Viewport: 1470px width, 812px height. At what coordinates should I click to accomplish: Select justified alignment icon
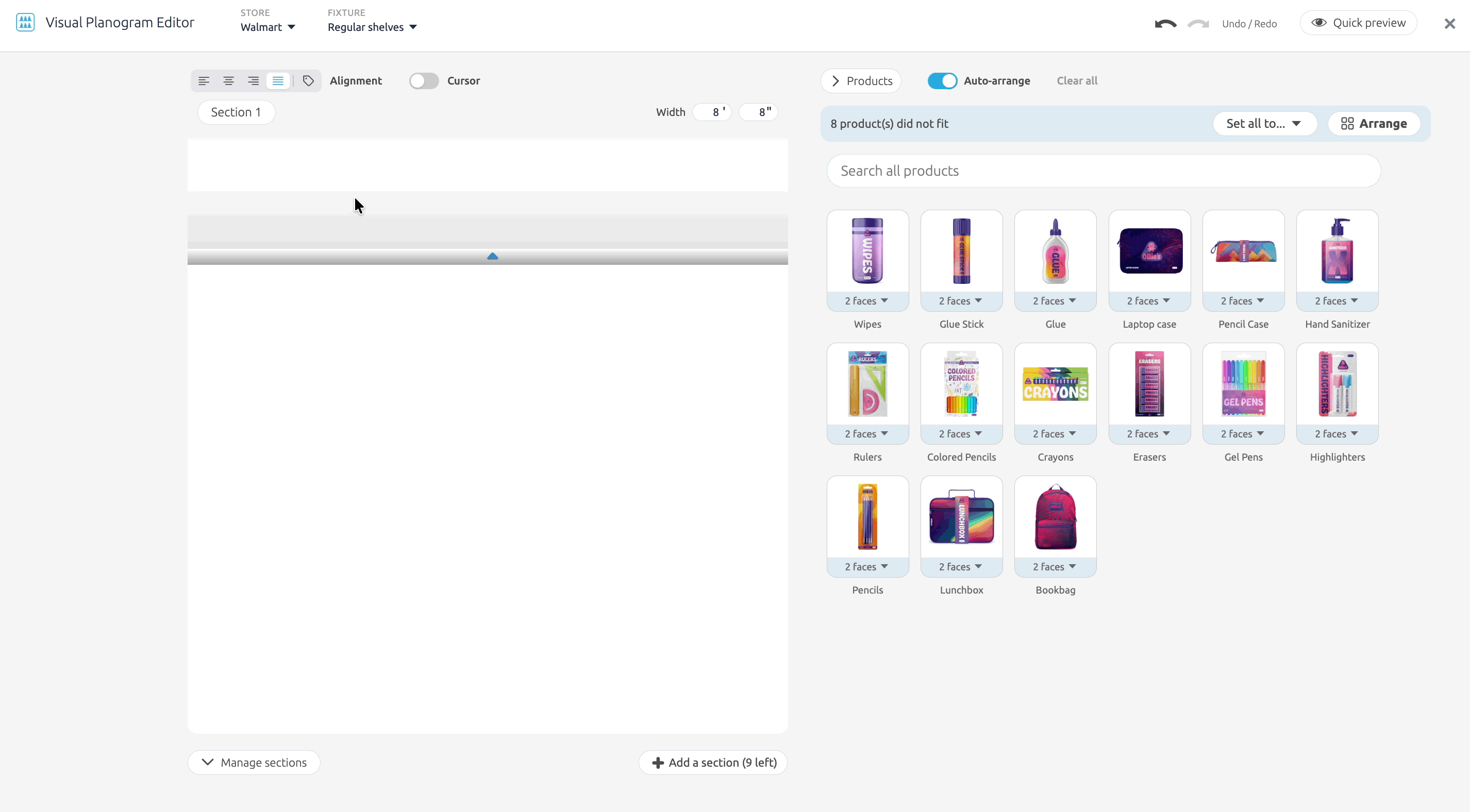(x=278, y=81)
